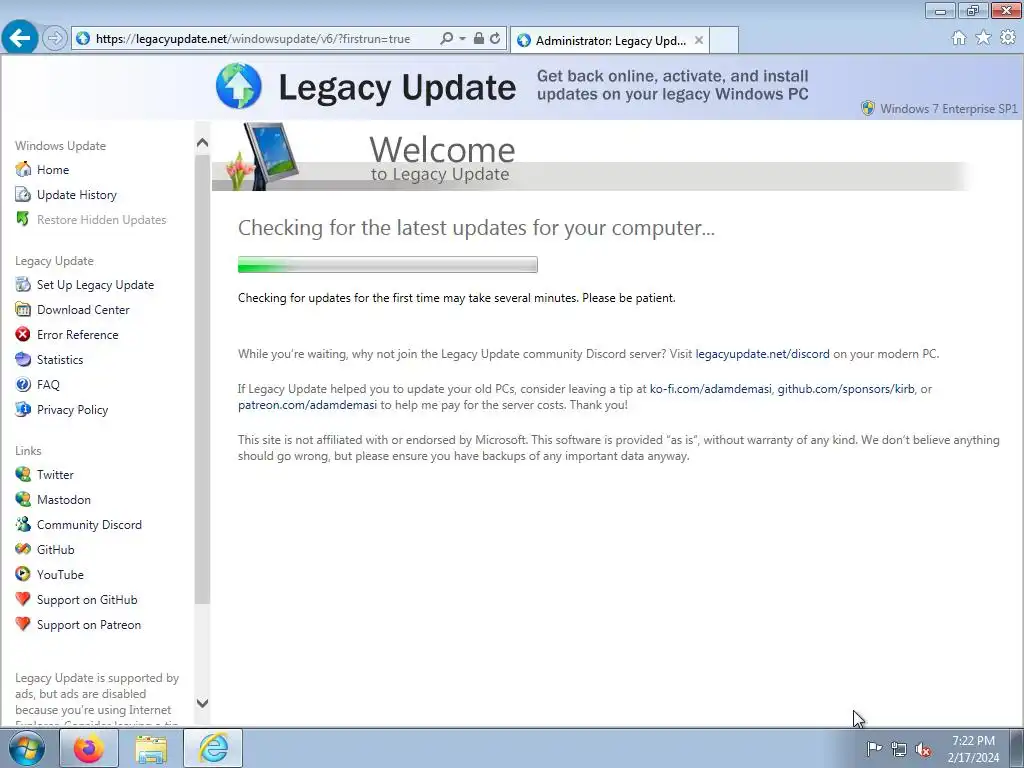Click the Mastodon globe icon
The height and width of the screenshot is (768, 1024).
coord(23,500)
